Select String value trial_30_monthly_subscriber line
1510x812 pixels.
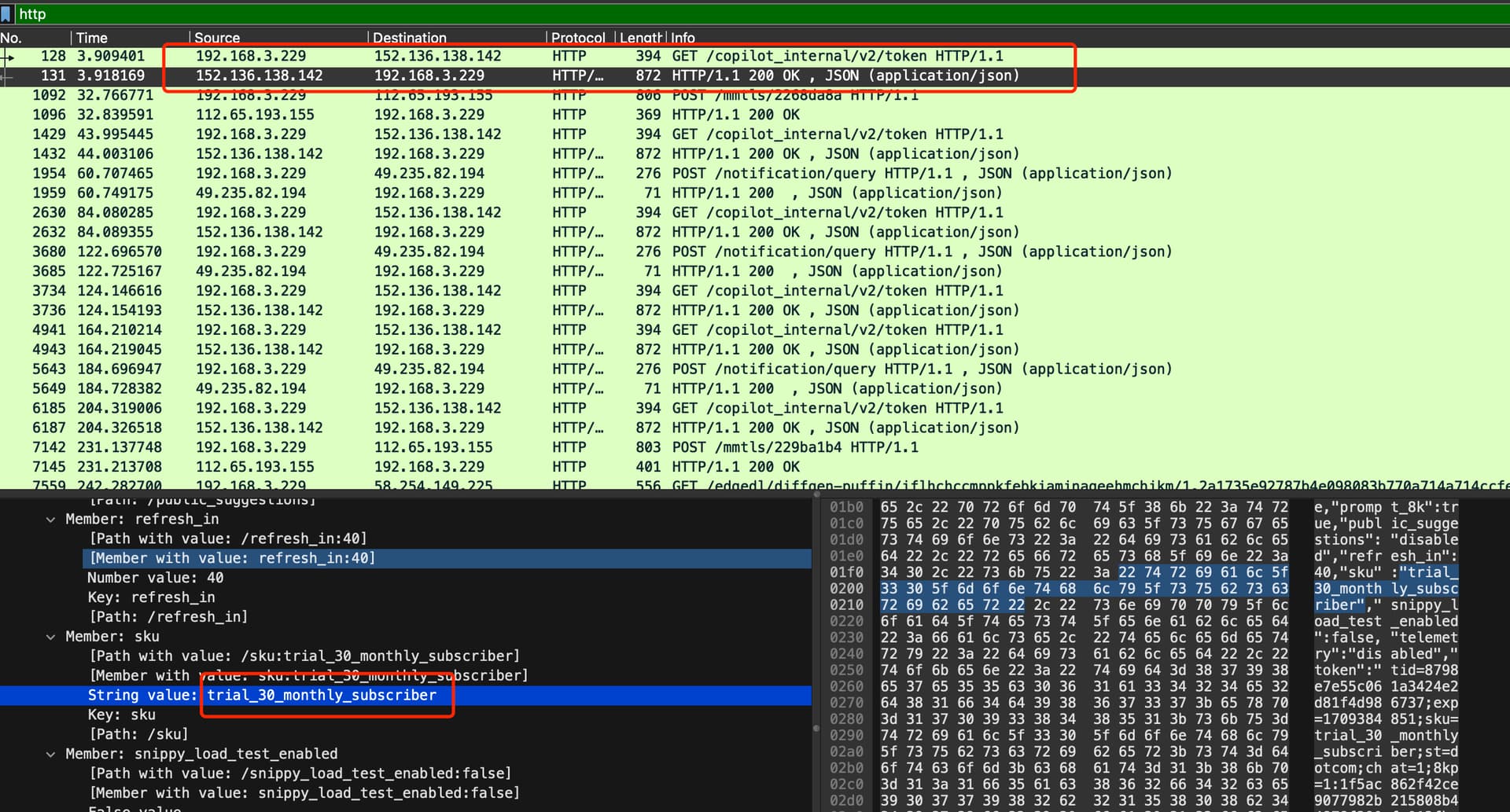point(406,696)
